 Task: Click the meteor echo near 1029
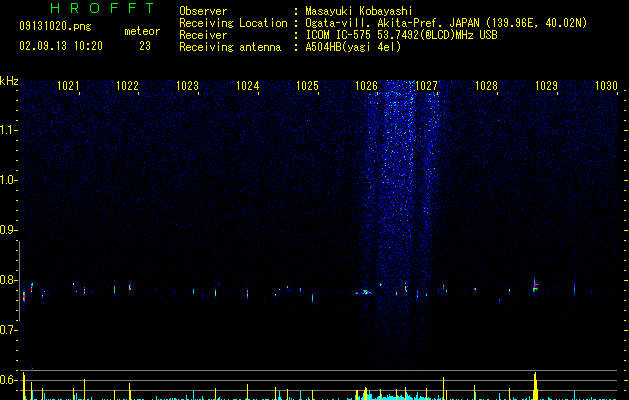[x=535, y=286]
